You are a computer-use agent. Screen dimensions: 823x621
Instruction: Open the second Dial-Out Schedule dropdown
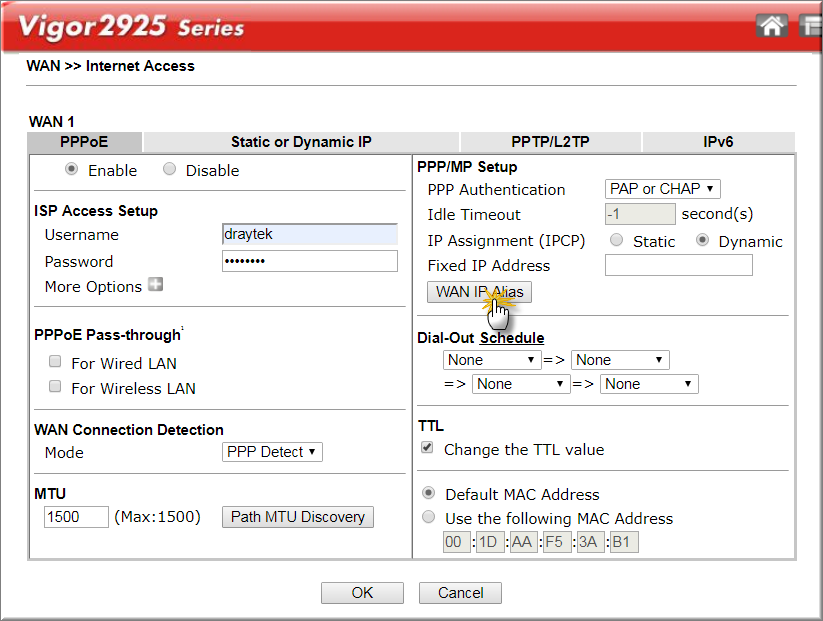point(620,360)
